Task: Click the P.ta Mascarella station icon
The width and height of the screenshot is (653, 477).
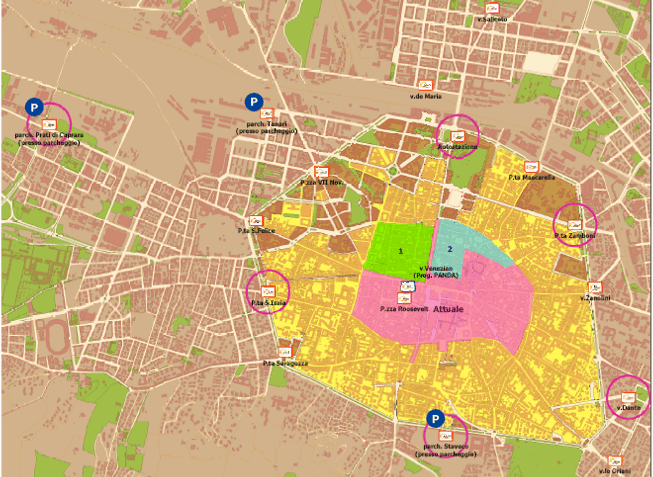Action: (531, 166)
